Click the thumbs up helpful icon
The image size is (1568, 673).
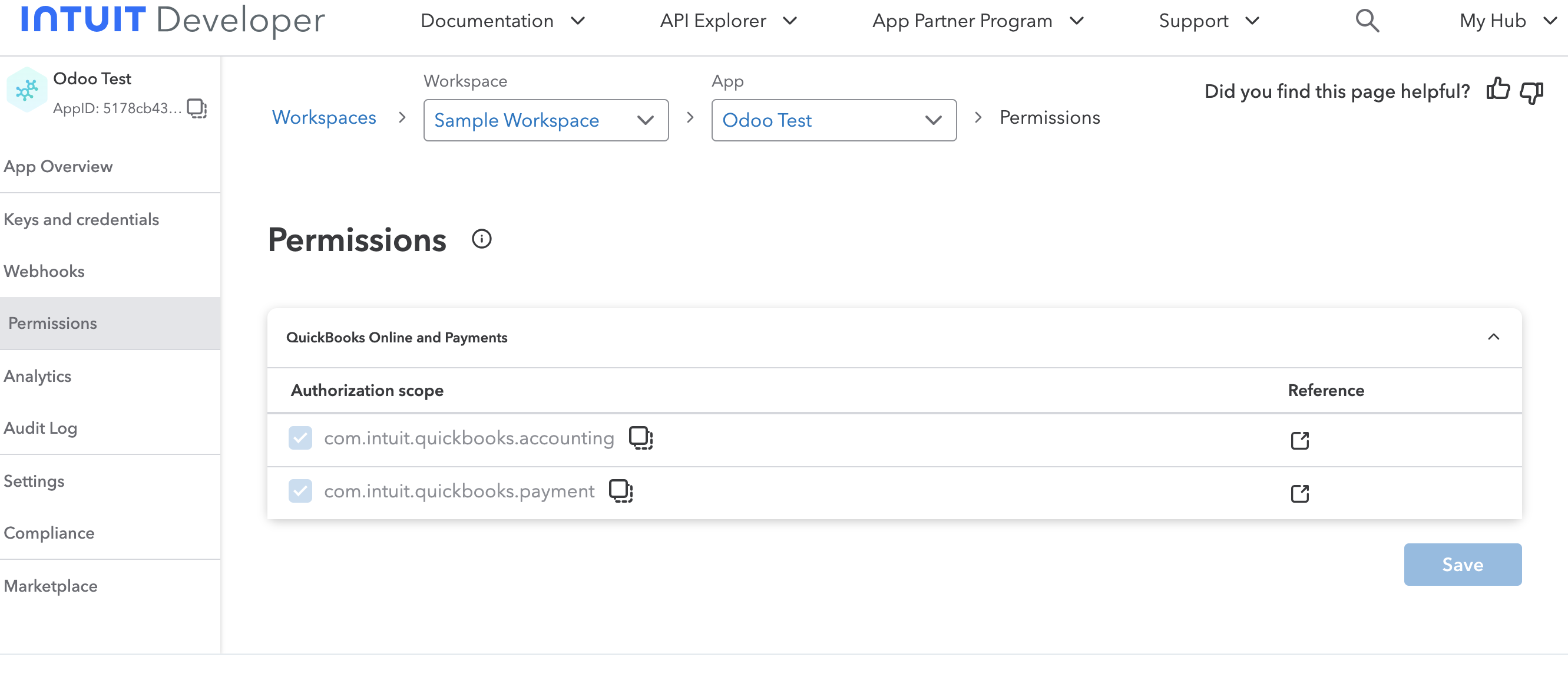pos(1497,90)
